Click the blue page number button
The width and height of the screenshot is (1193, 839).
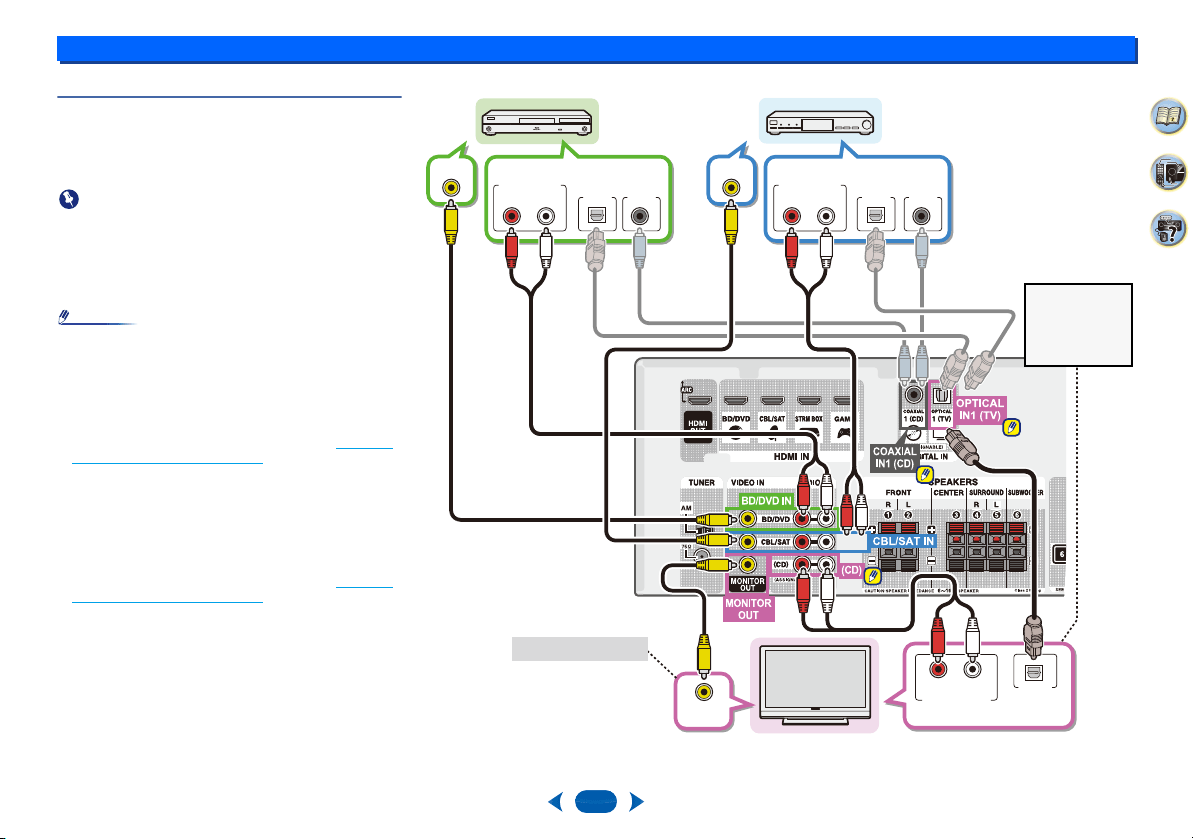tap(596, 801)
